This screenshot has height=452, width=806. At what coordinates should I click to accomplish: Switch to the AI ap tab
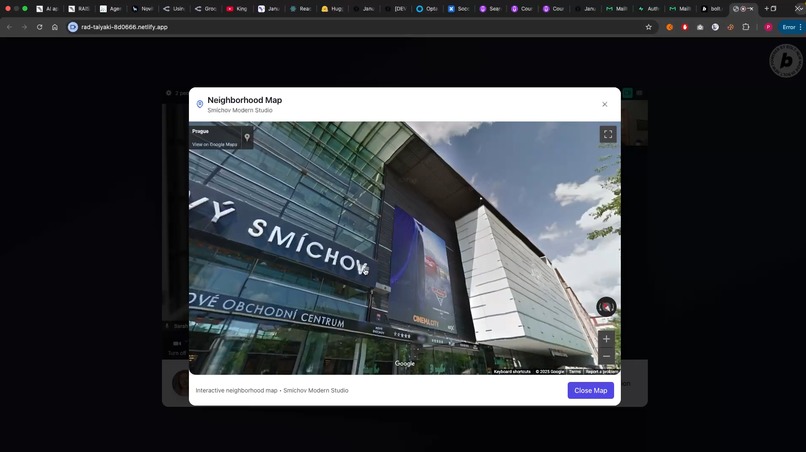pos(48,9)
